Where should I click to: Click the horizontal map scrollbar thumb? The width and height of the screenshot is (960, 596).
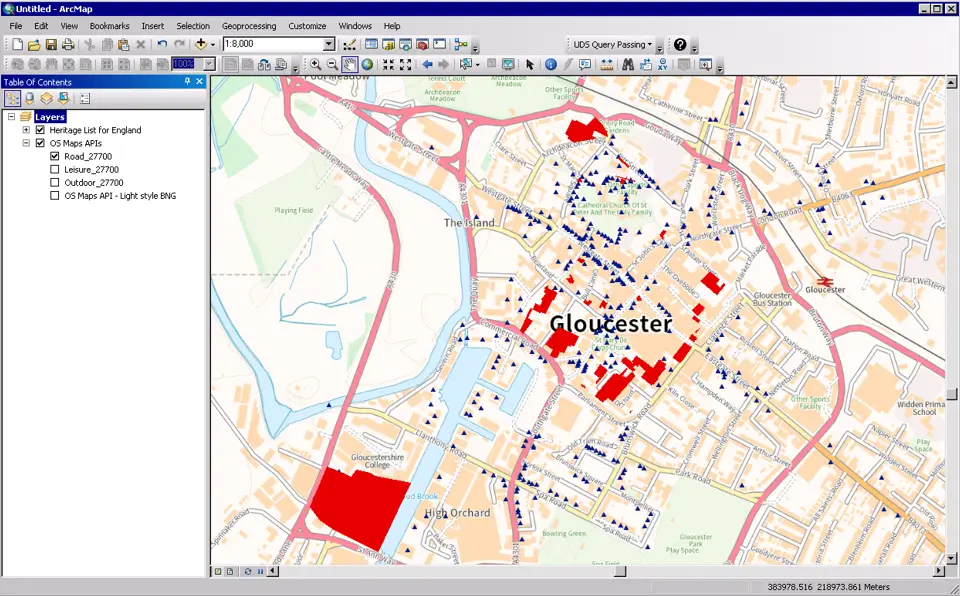tap(620, 571)
